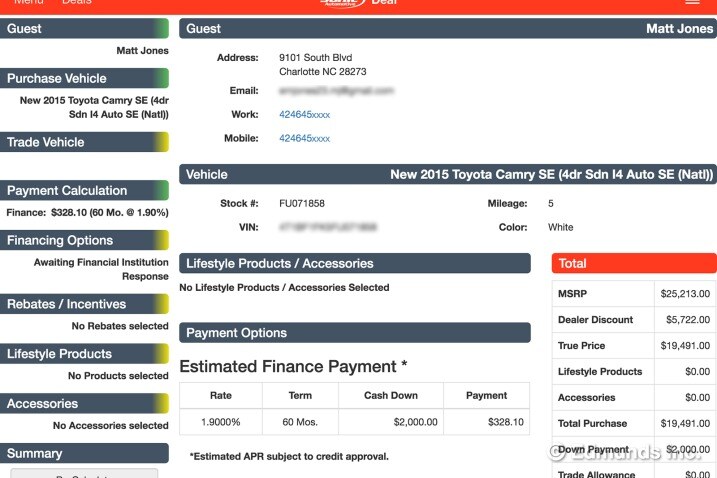Viewport: 717px width, 478px height.
Task: Click the main Vehicle panel header bar
Action: coord(448,174)
